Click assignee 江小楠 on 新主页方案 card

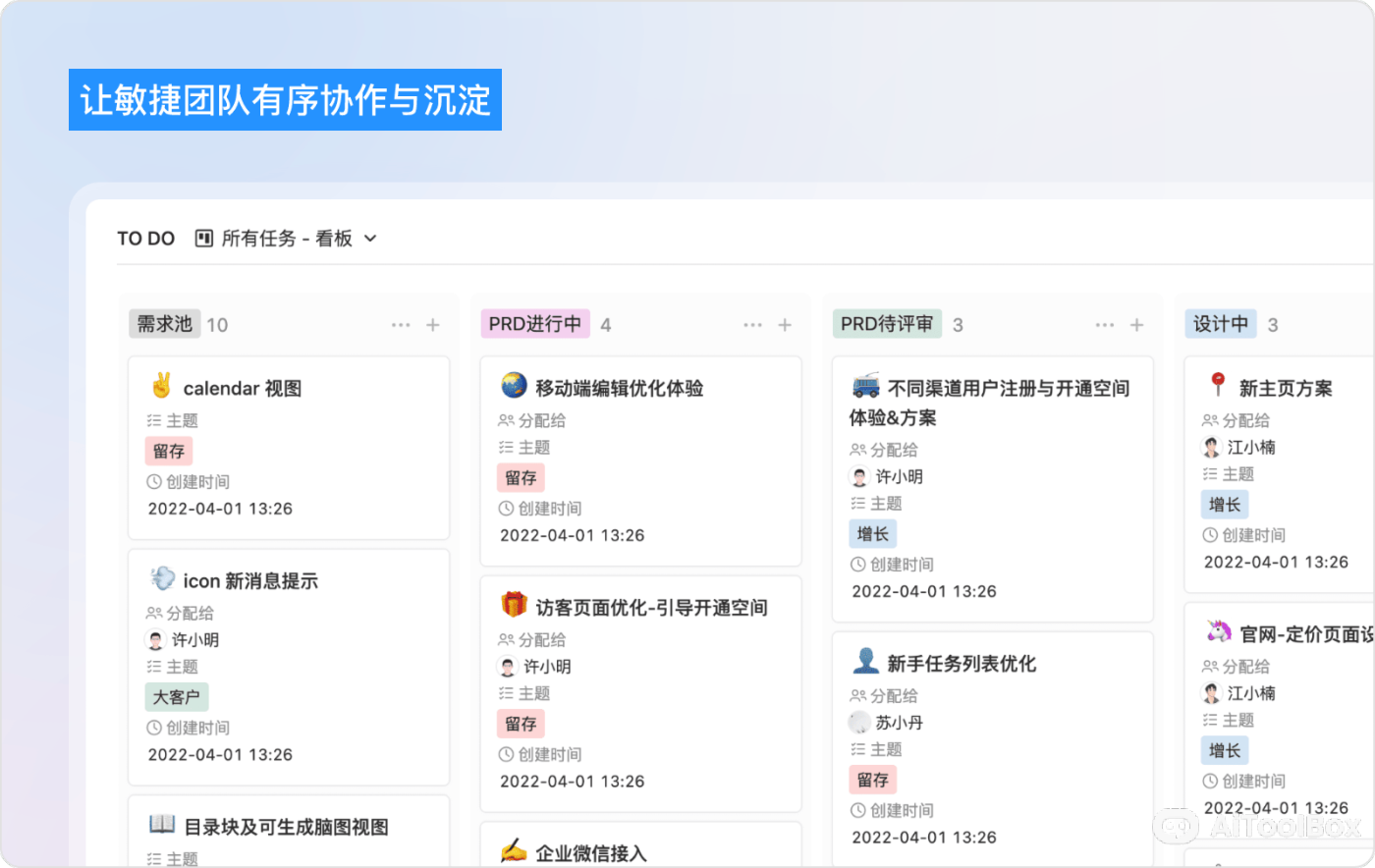tap(1250, 448)
